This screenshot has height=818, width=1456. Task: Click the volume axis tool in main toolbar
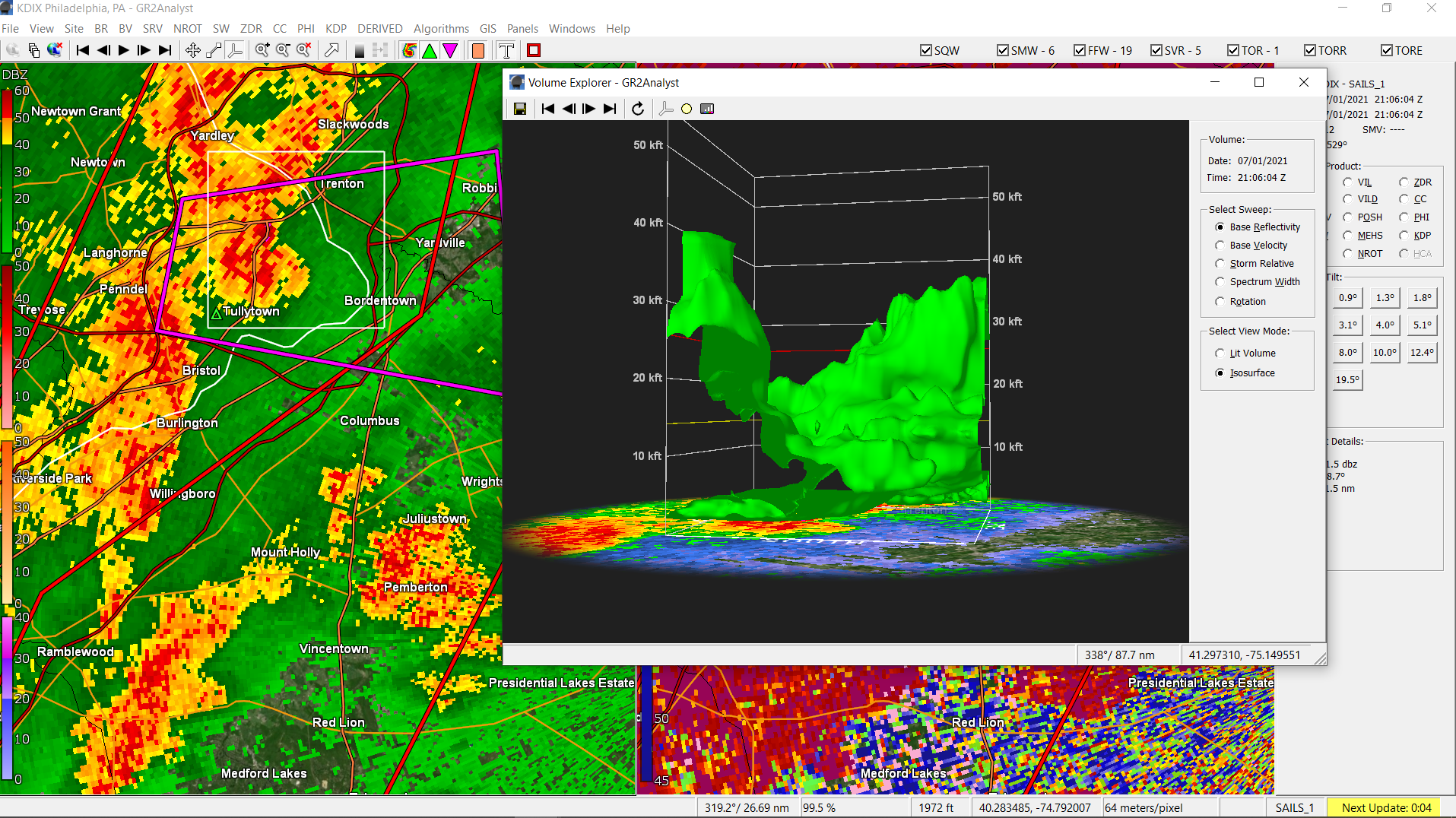pos(236,50)
